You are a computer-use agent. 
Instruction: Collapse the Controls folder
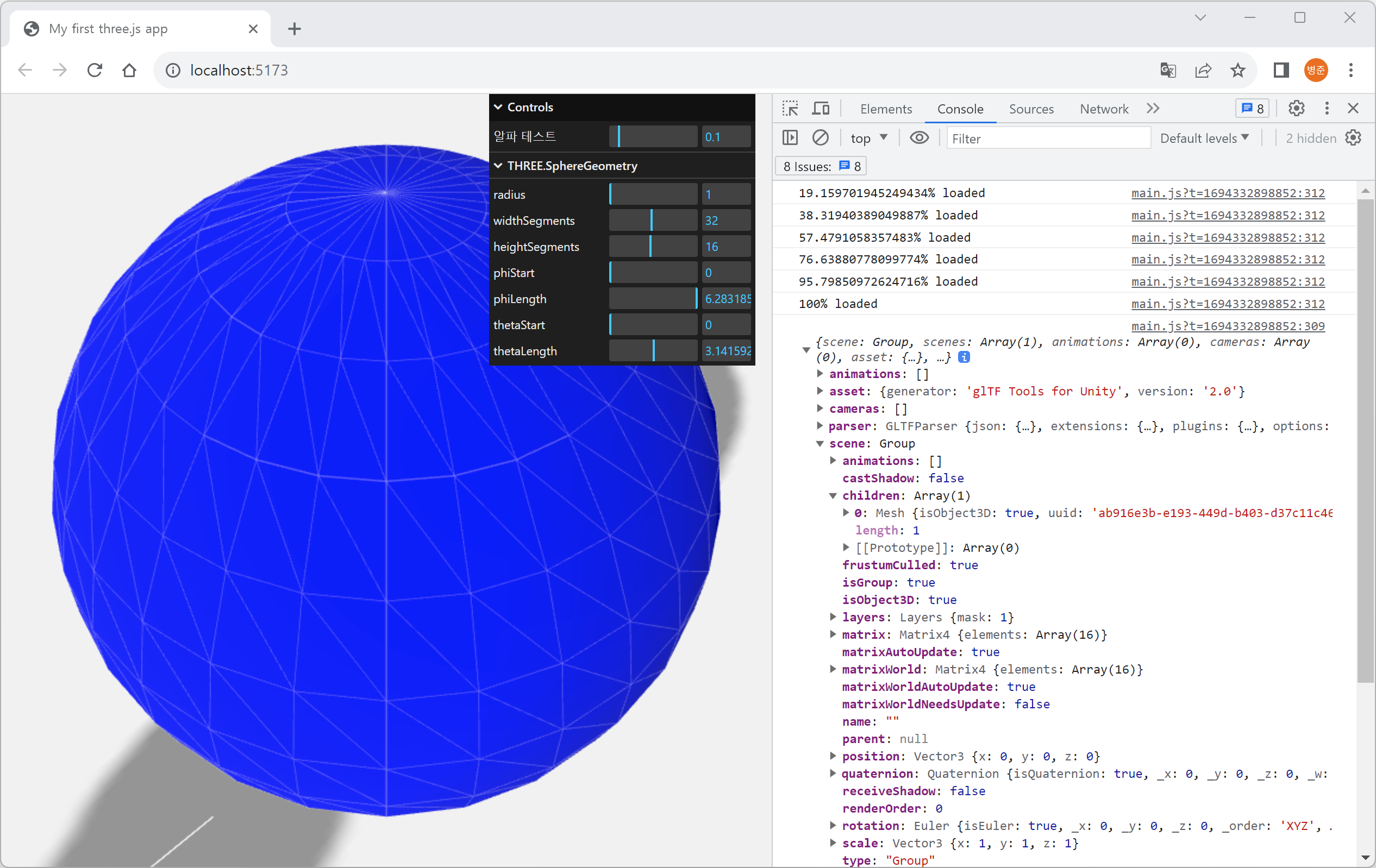pyautogui.click(x=524, y=108)
